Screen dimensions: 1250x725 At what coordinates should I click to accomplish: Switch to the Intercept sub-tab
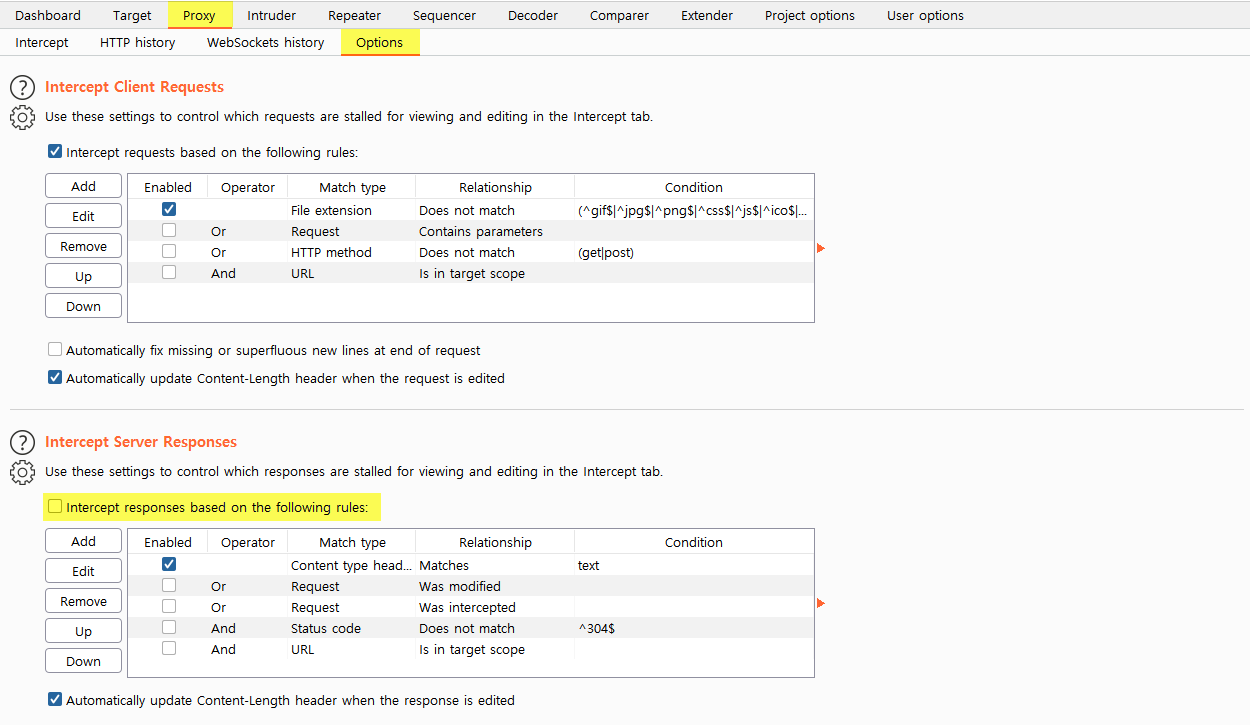42,42
